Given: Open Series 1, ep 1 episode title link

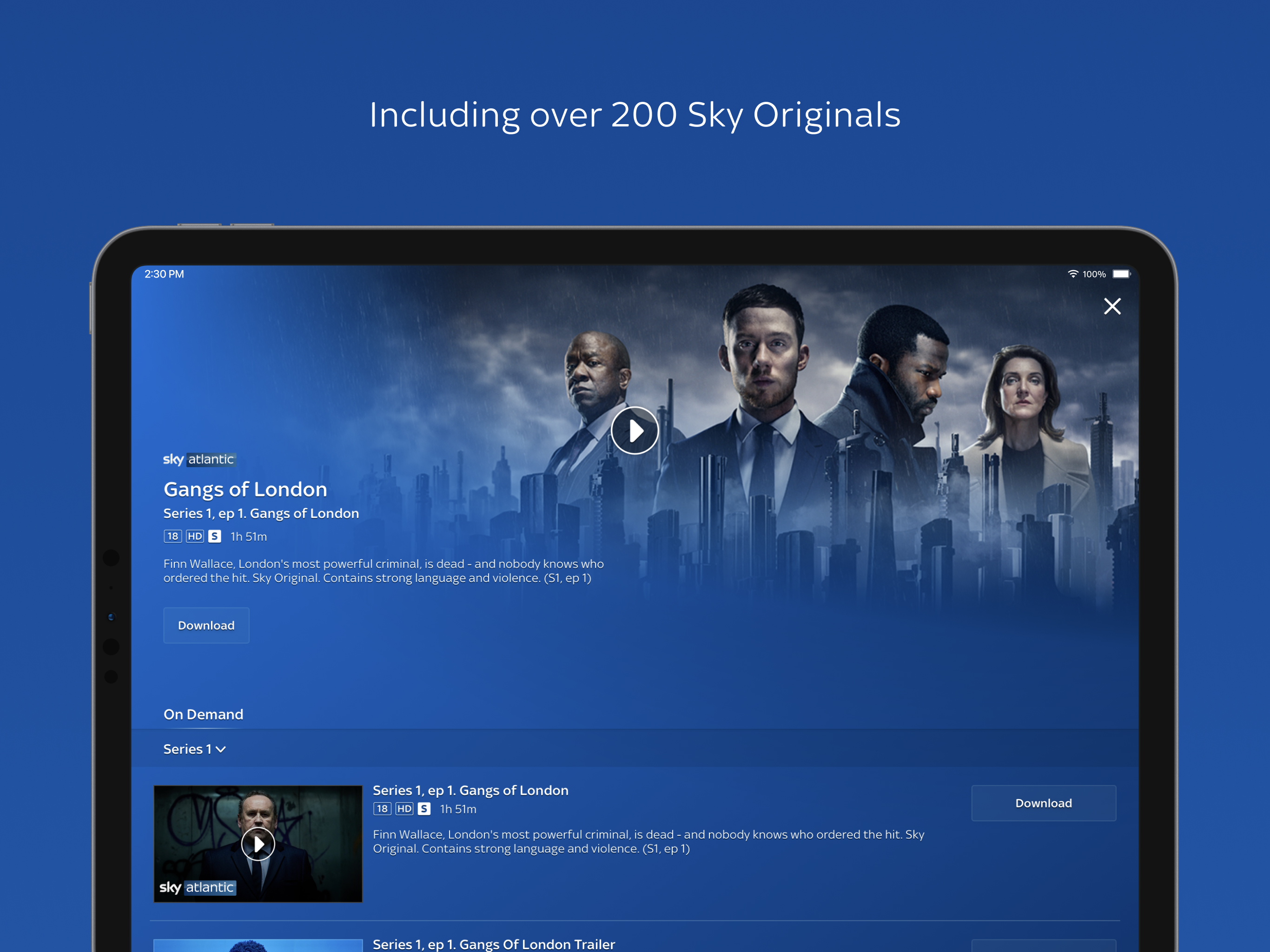Looking at the screenshot, I should [x=470, y=790].
